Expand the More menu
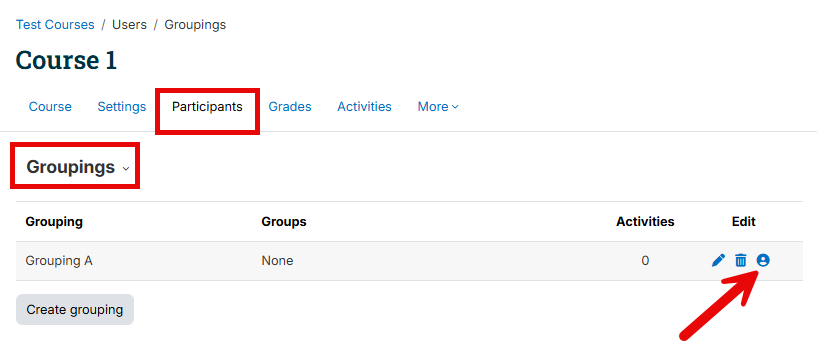 click(438, 107)
